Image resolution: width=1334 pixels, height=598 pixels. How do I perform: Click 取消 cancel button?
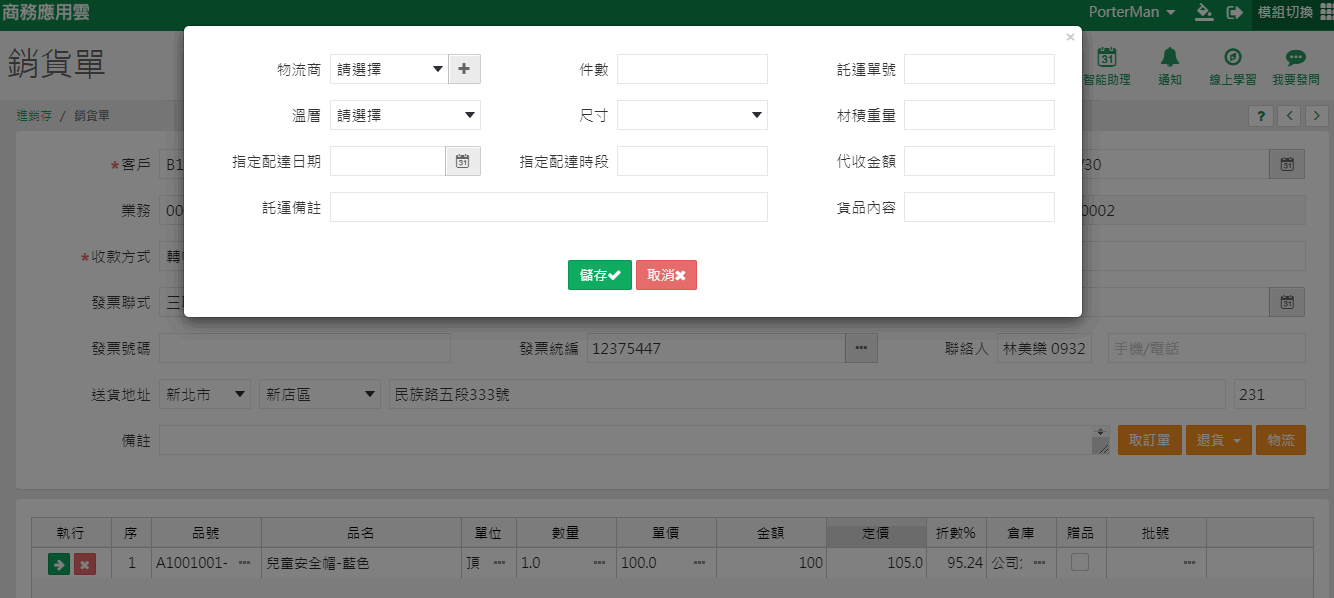pyautogui.click(x=666, y=275)
